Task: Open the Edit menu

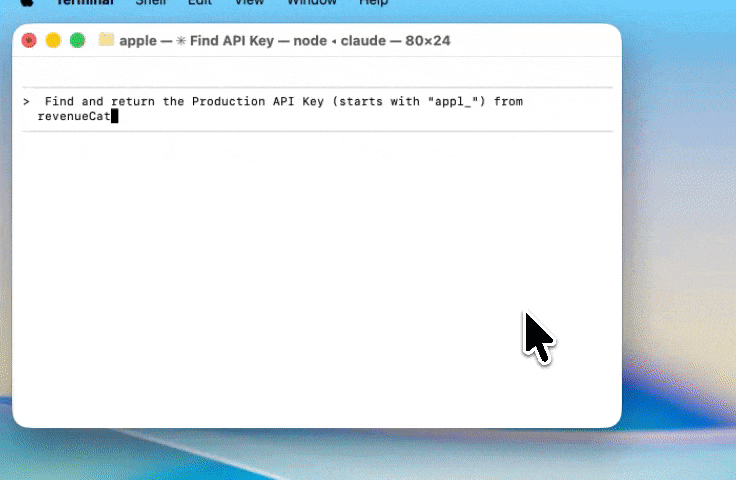Action: (x=200, y=3)
